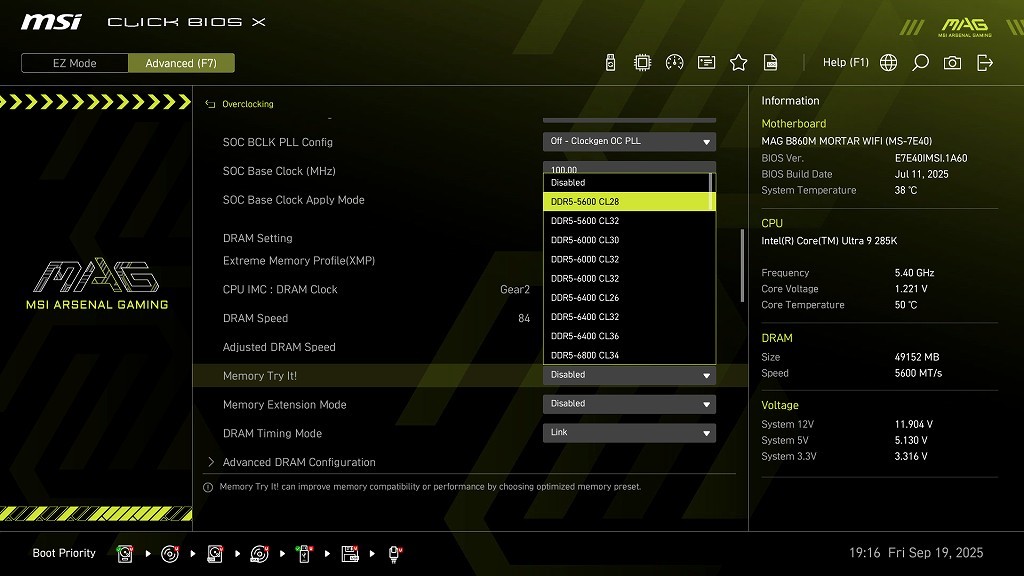The image size is (1024, 576).
Task: Open the hardware monitor gauge icon
Action: pyautogui.click(x=674, y=63)
